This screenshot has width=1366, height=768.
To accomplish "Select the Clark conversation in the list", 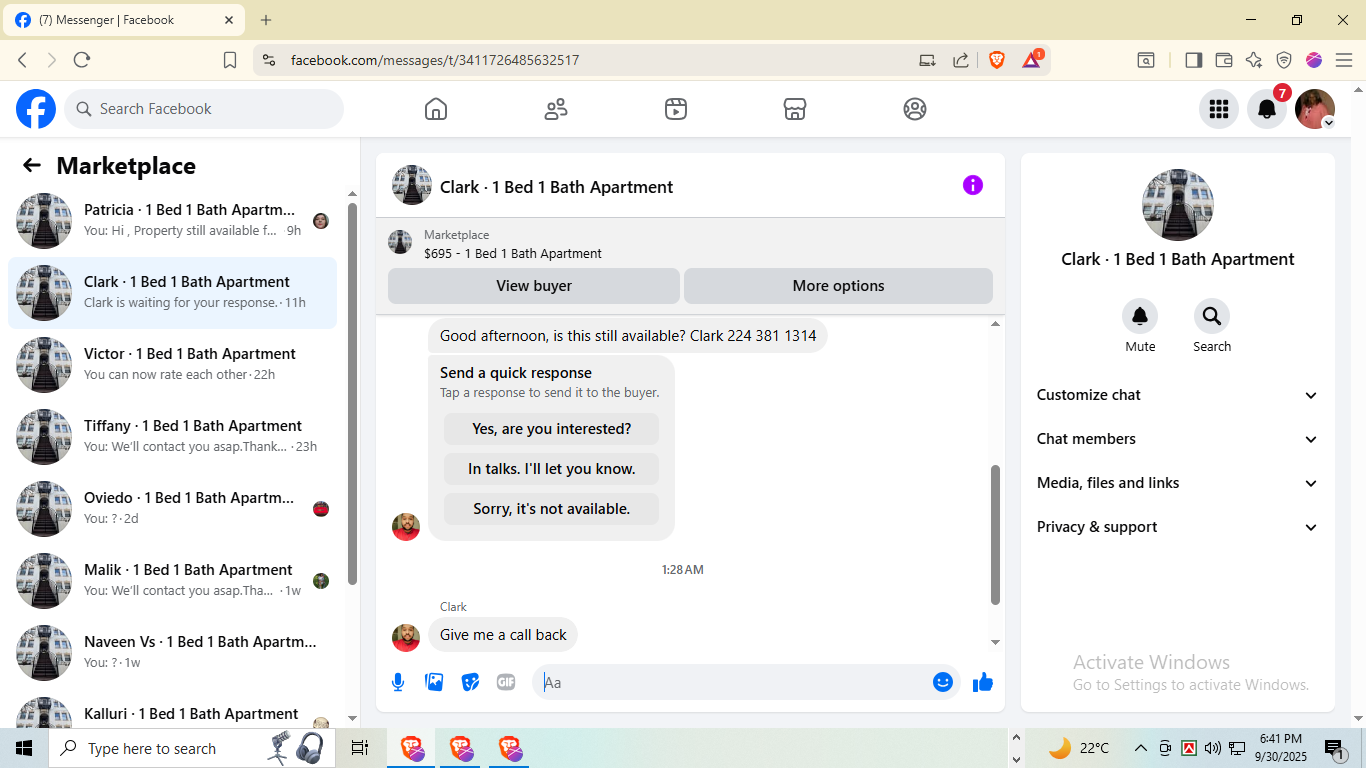I will pos(172,293).
